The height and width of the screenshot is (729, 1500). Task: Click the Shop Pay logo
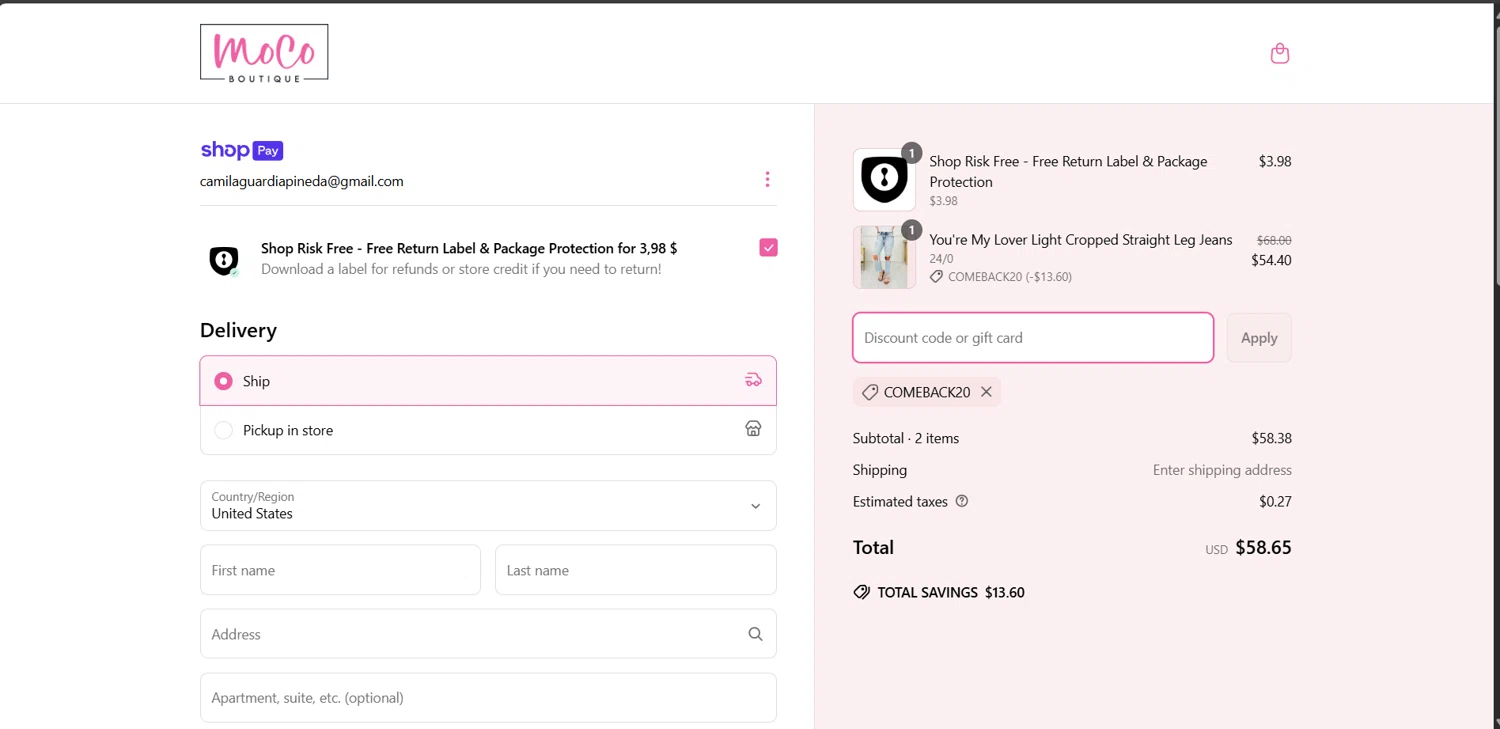pyautogui.click(x=242, y=150)
